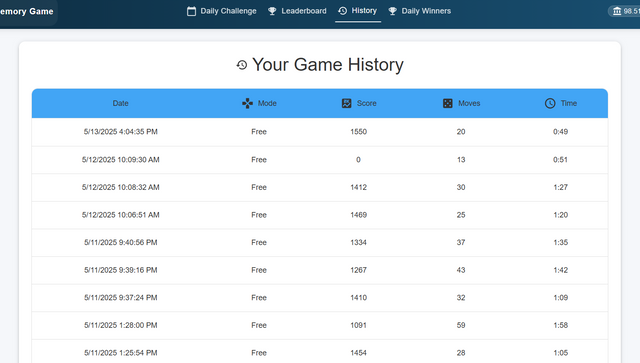Image resolution: width=640 pixels, height=363 pixels.
Task: Click time value 1:27
Action: coord(560,187)
